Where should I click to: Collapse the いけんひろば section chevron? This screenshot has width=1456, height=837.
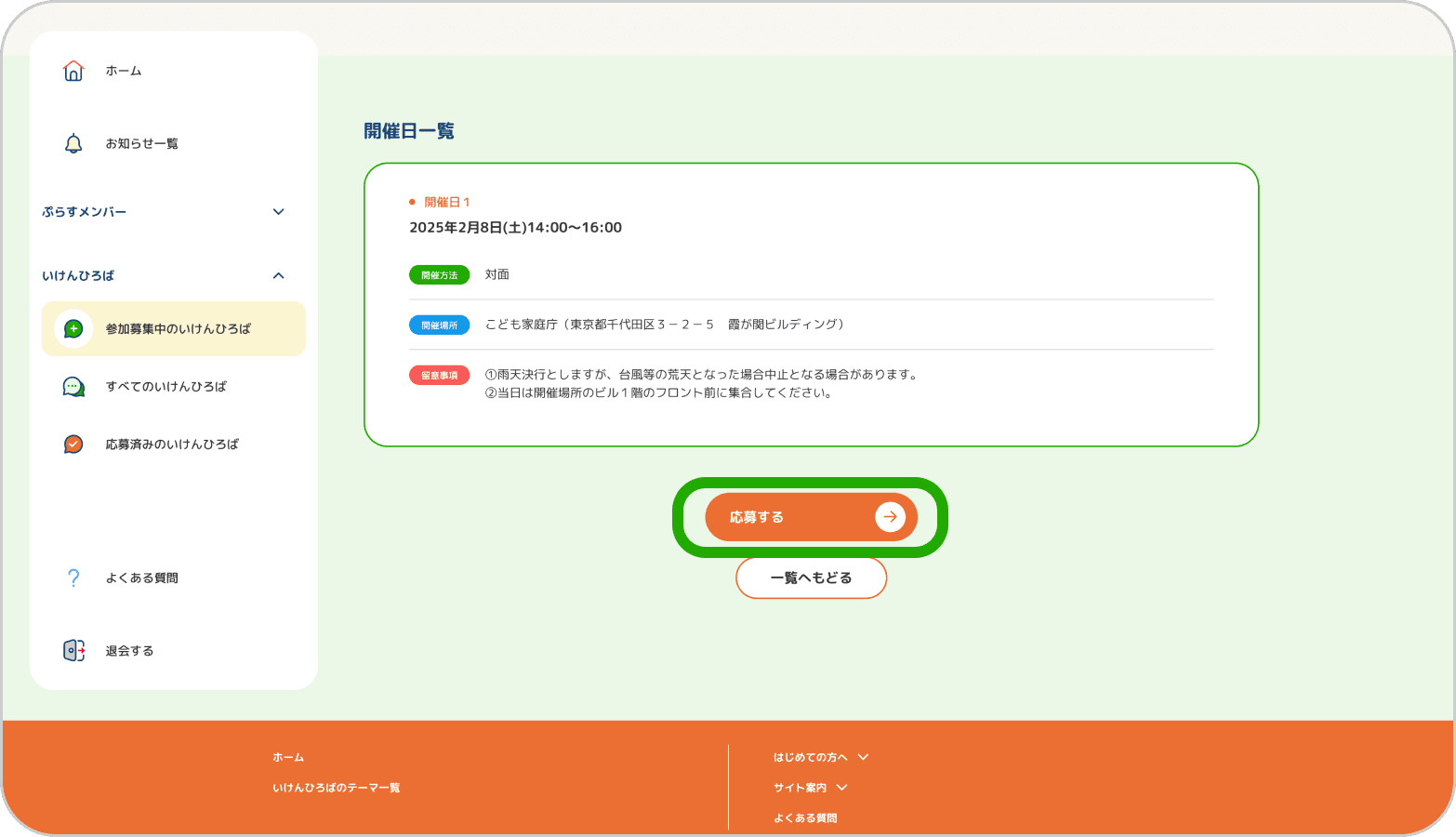point(278,275)
